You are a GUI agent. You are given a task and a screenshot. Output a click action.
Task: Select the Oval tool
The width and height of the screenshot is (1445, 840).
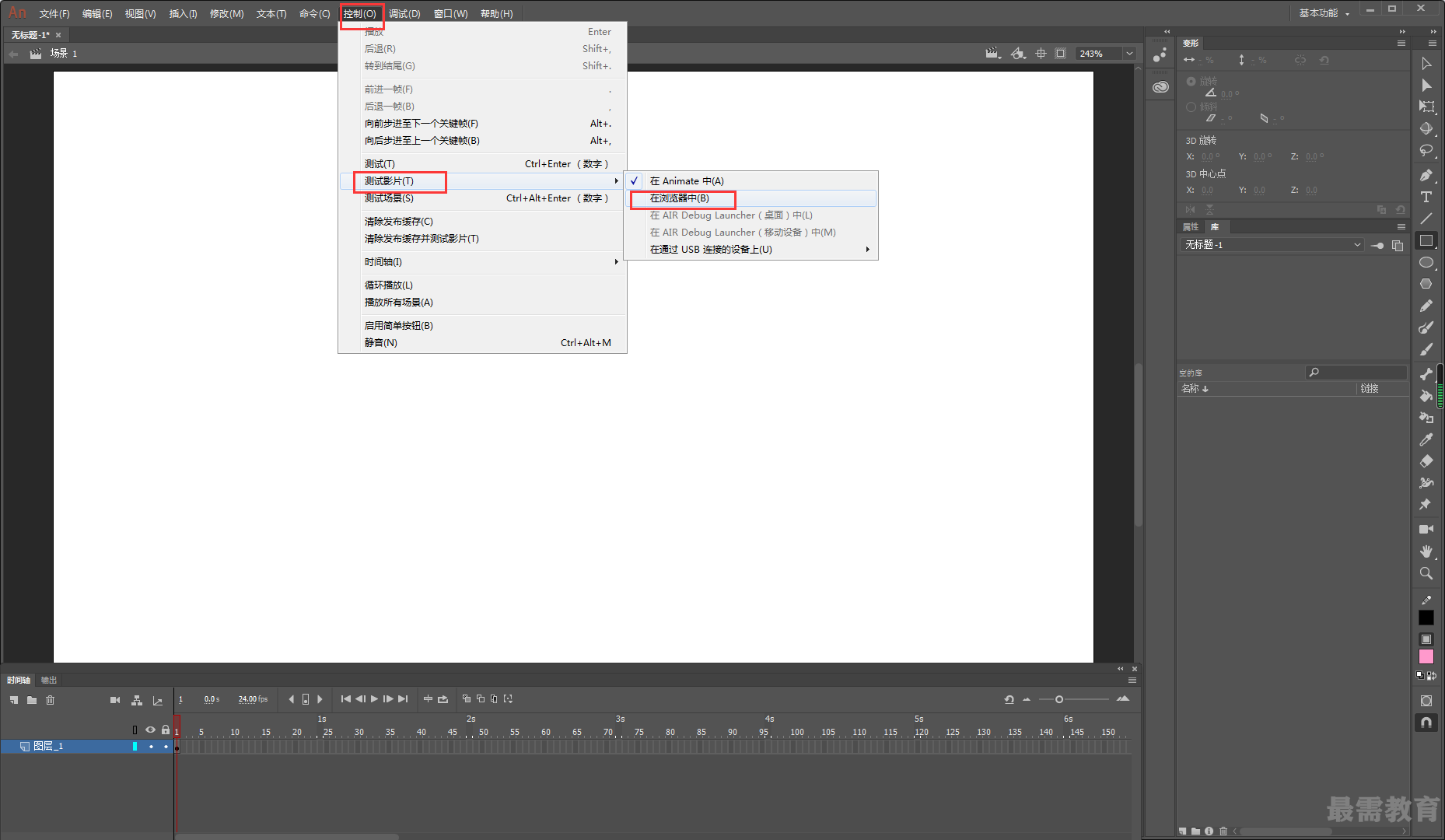pos(1426,262)
